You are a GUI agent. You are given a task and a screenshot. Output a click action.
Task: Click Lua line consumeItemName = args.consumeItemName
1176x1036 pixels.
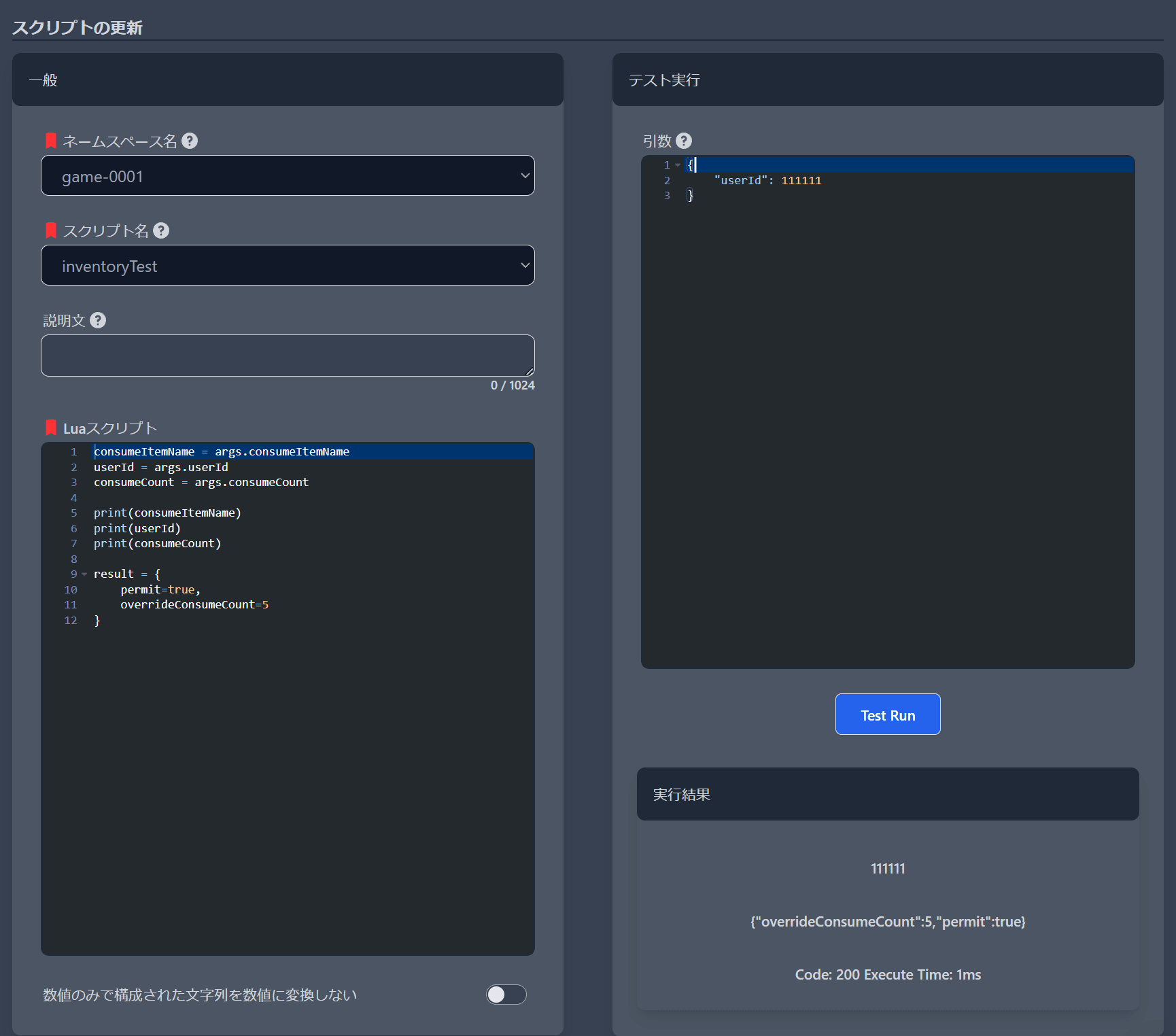pyautogui.click(x=222, y=451)
